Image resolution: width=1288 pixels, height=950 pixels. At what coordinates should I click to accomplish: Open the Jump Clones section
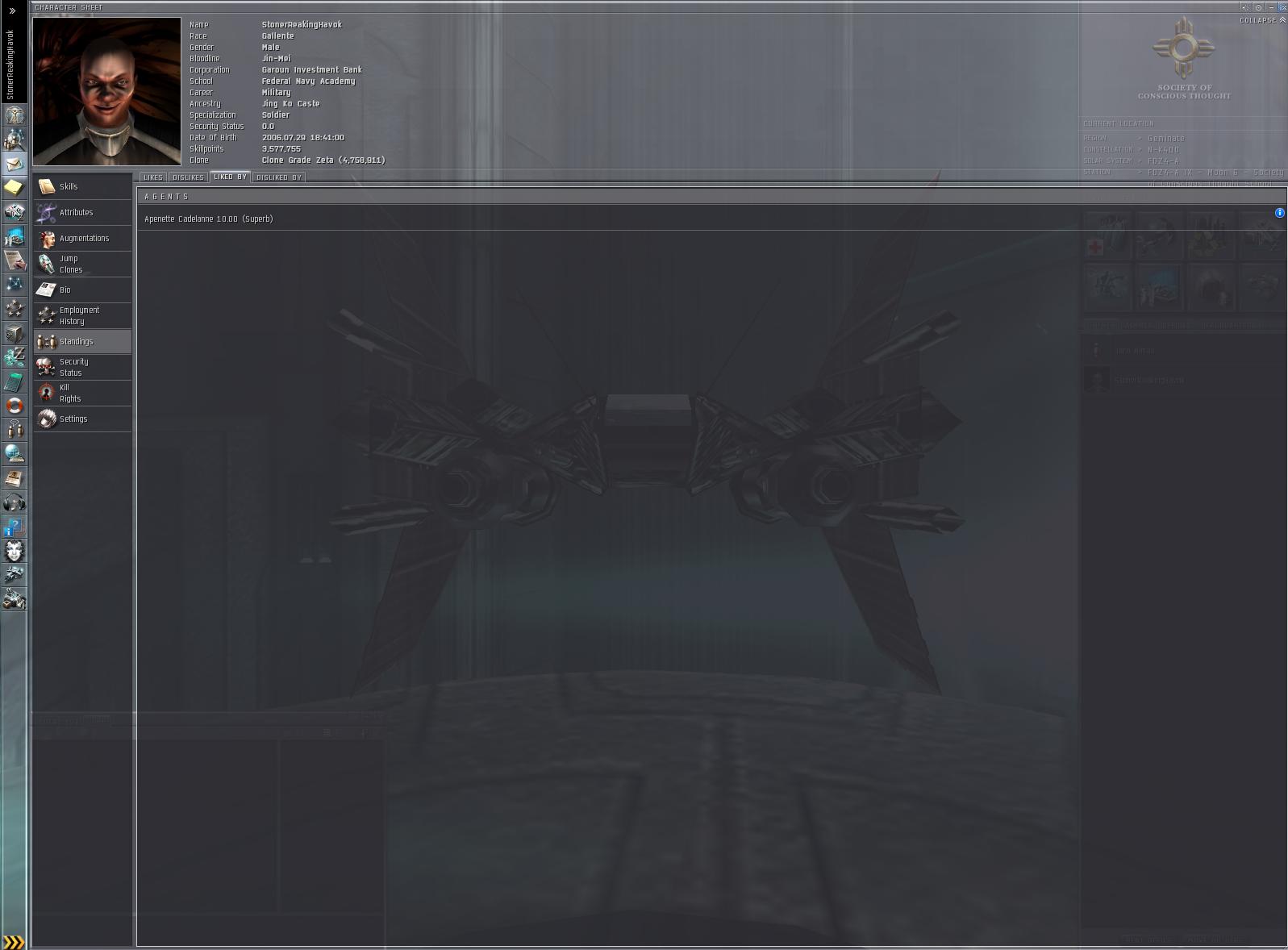(x=82, y=264)
